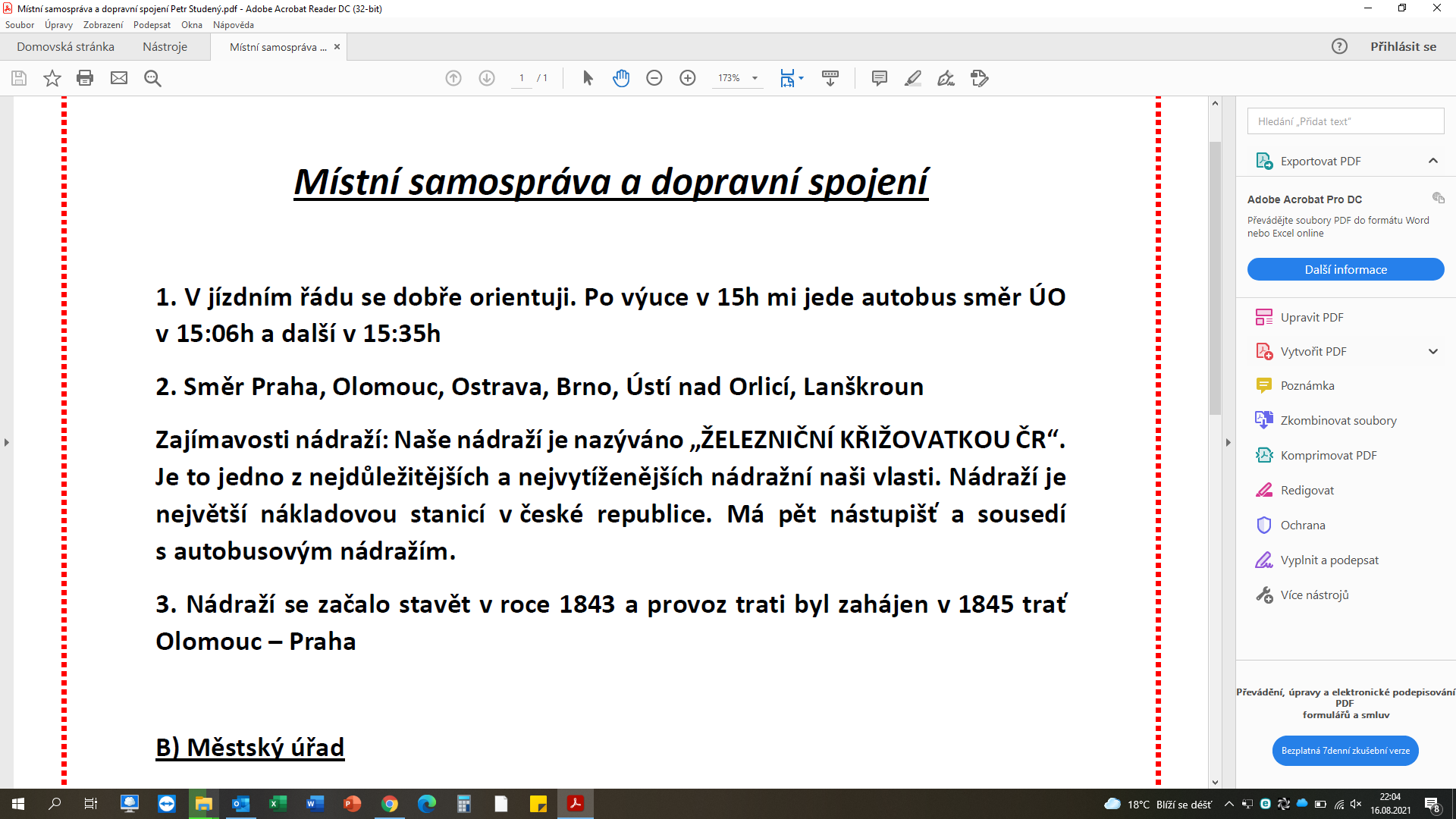Click the Další informace button

tap(1345, 269)
